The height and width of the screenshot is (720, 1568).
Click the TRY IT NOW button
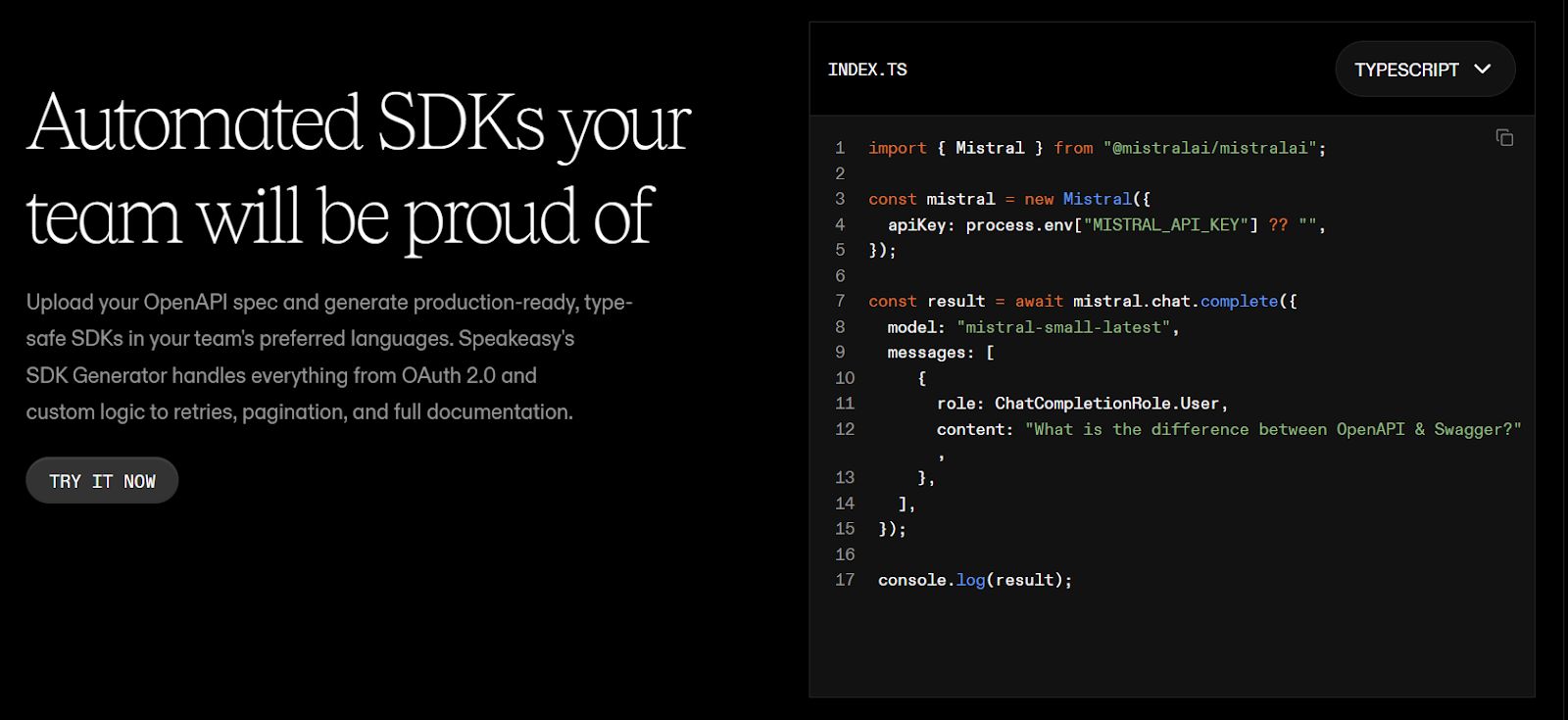point(102,481)
